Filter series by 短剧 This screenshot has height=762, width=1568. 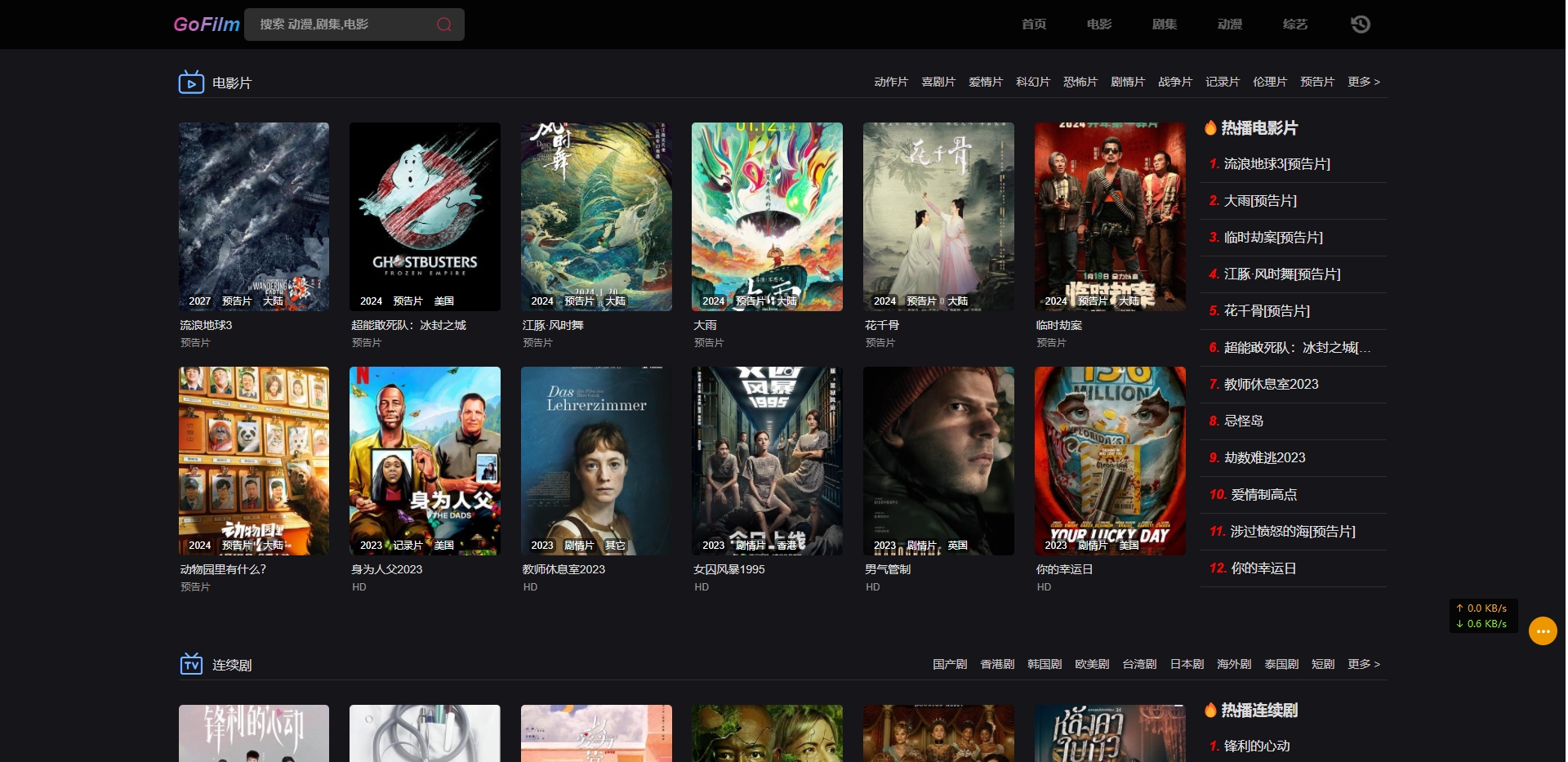1323,664
